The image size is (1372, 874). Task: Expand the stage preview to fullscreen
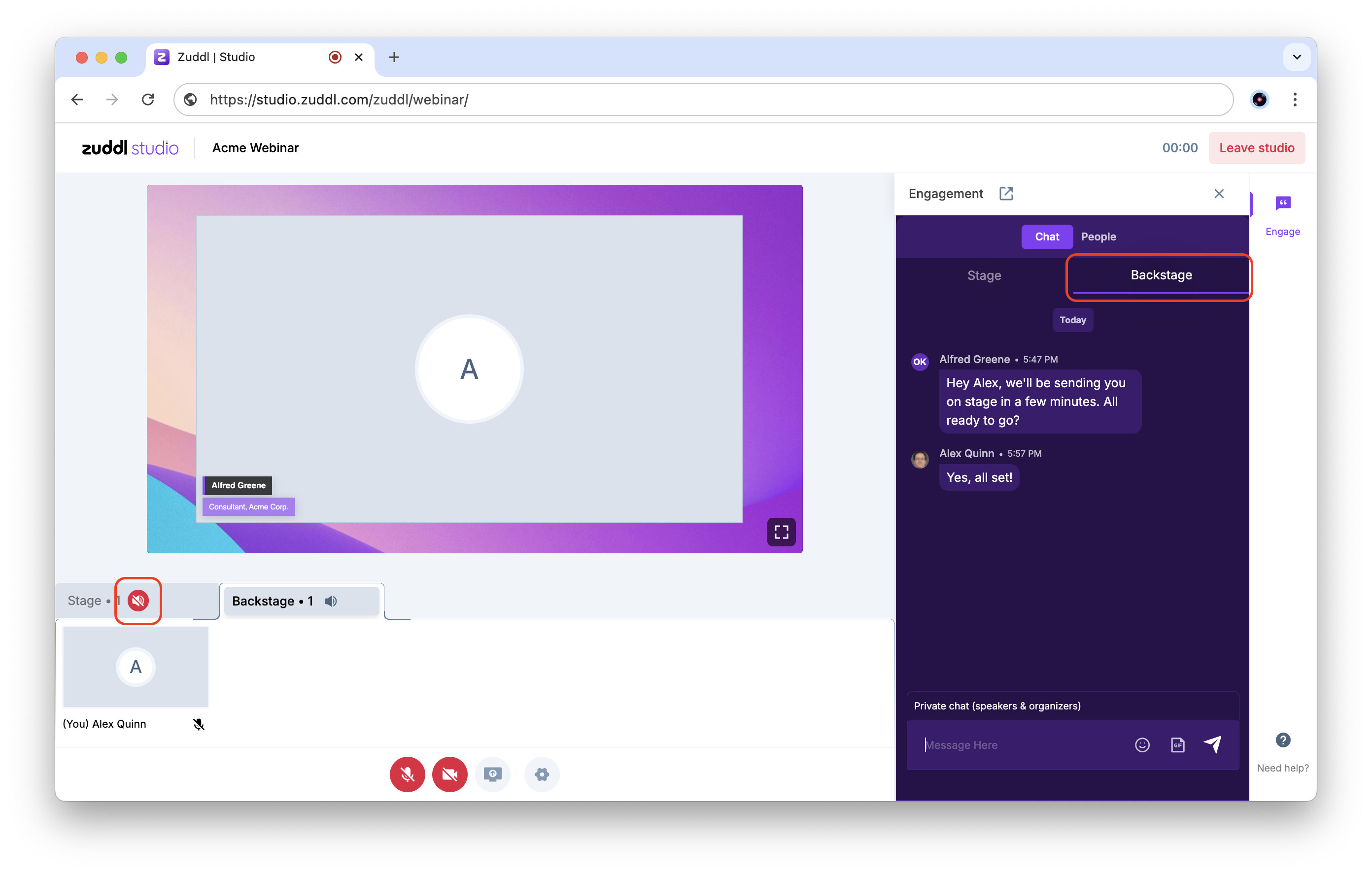781,532
